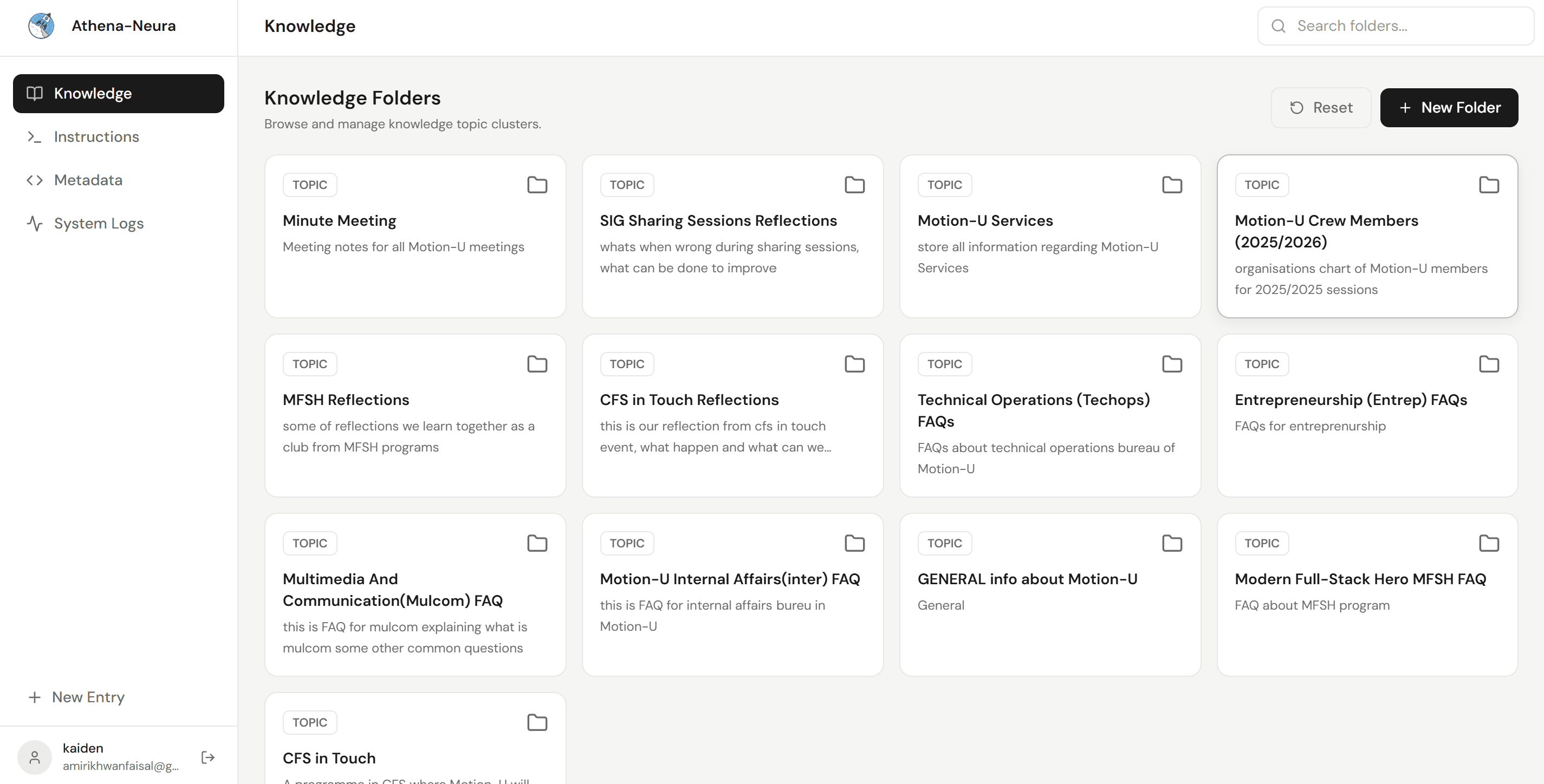1544x784 pixels.
Task: Click folder icon on Multimedia And Communication FAQ card
Action: pos(537,543)
